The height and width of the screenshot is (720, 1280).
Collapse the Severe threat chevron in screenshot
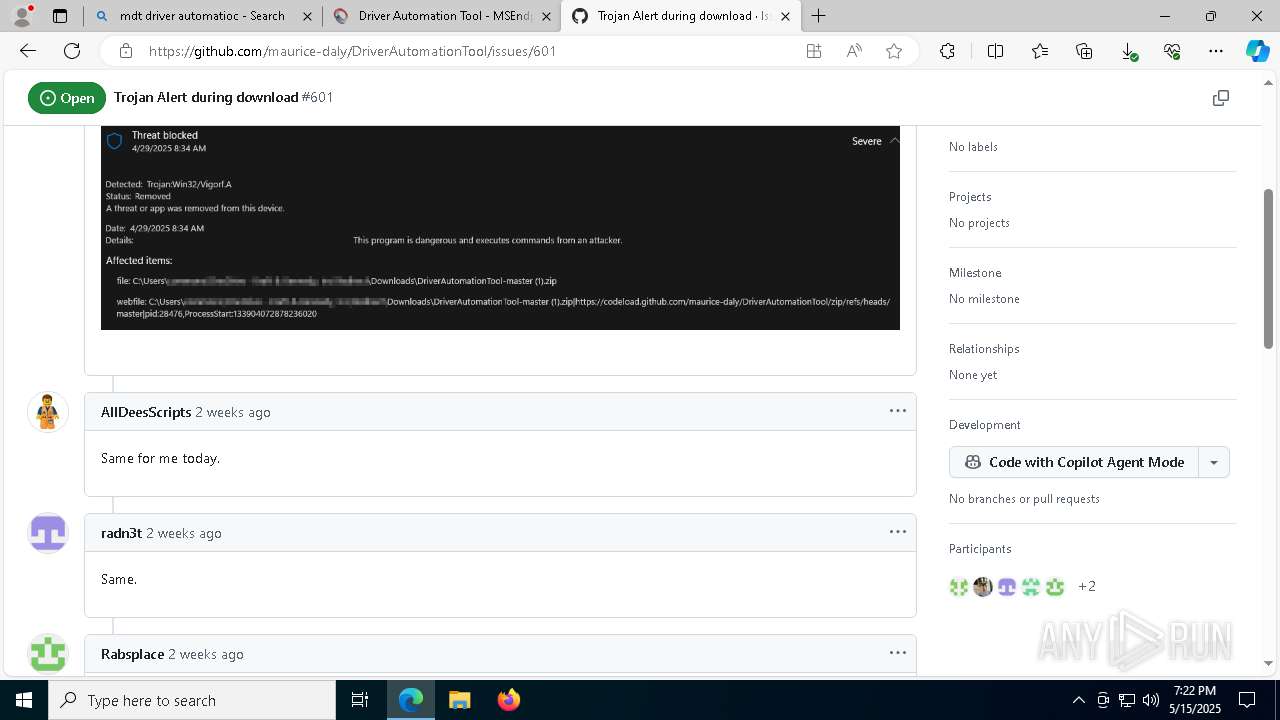(894, 141)
